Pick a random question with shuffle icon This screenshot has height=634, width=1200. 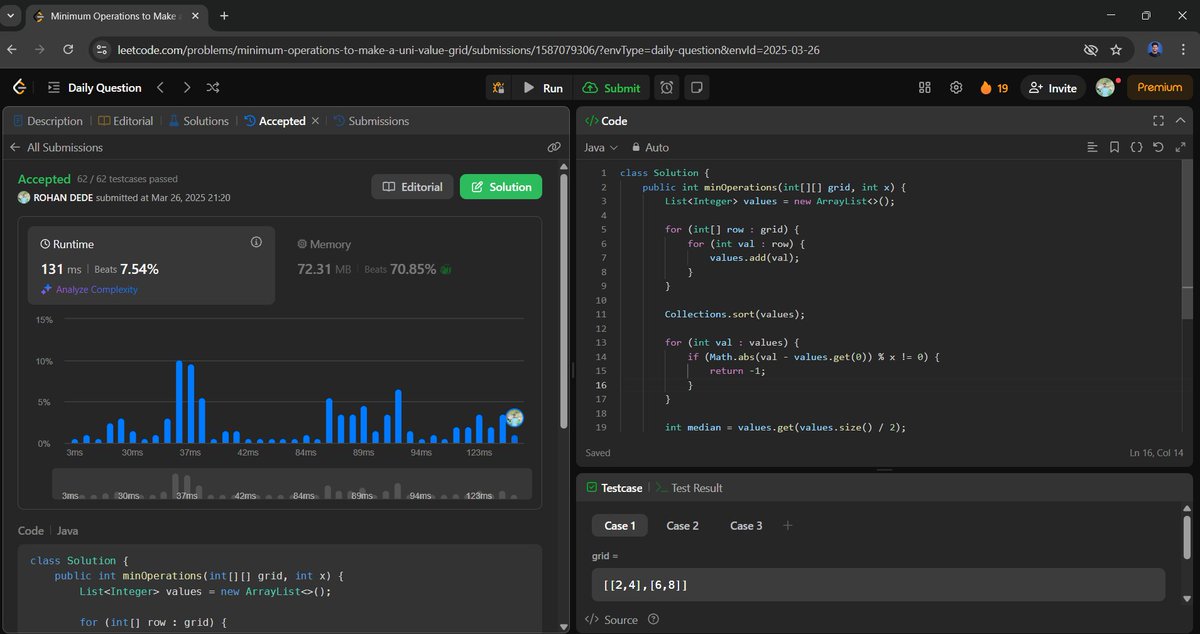(x=213, y=88)
